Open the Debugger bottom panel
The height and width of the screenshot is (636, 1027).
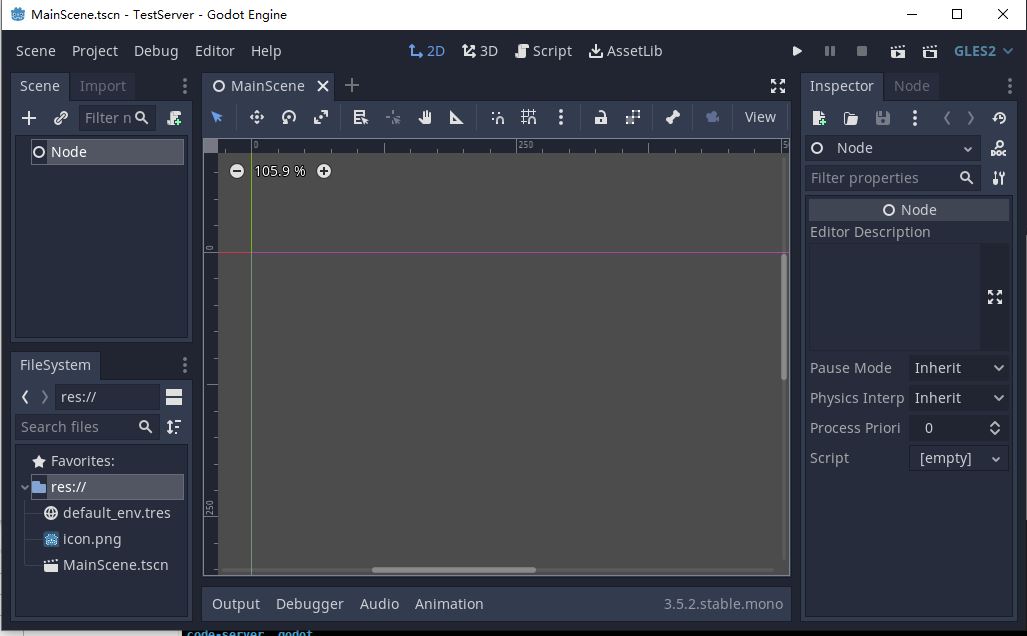pyautogui.click(x=310, y=604)
